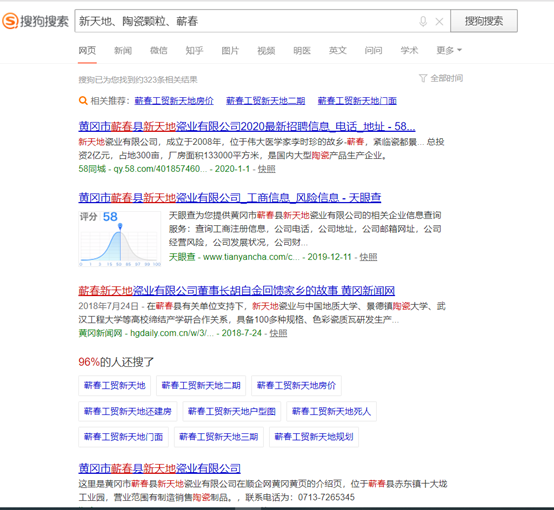Switch to the 学术 tab

pos(409,51)
